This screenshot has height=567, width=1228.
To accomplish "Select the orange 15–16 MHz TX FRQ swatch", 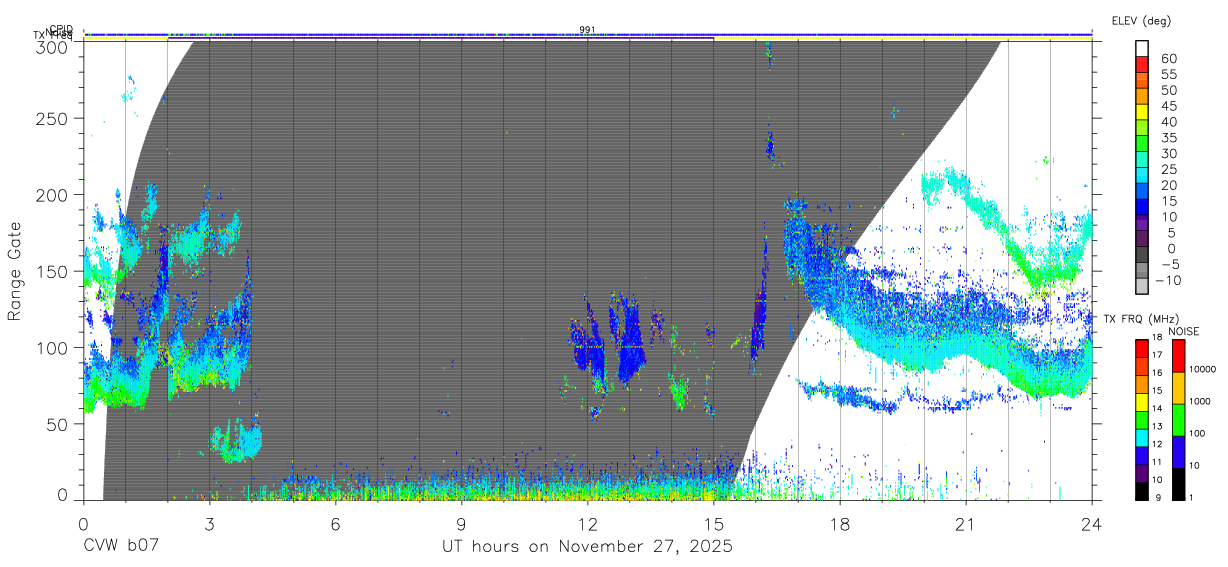I will click(1141, 384).
